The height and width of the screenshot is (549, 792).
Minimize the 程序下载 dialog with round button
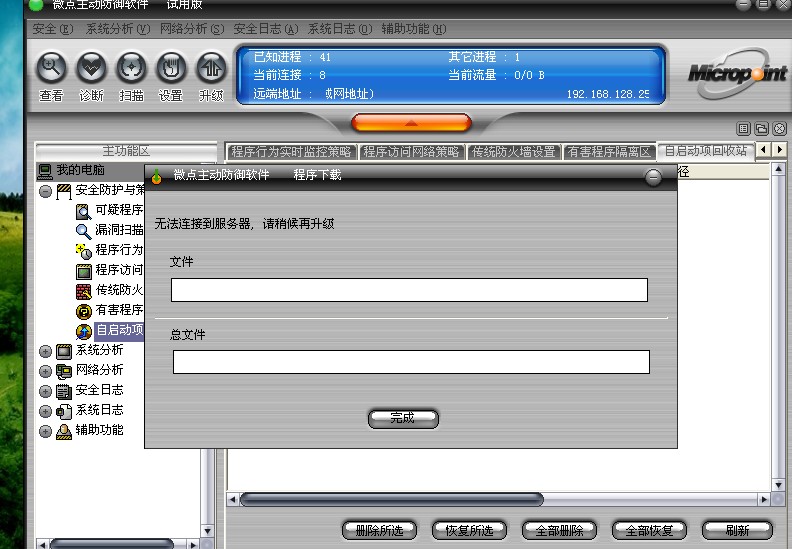point(653,177)
